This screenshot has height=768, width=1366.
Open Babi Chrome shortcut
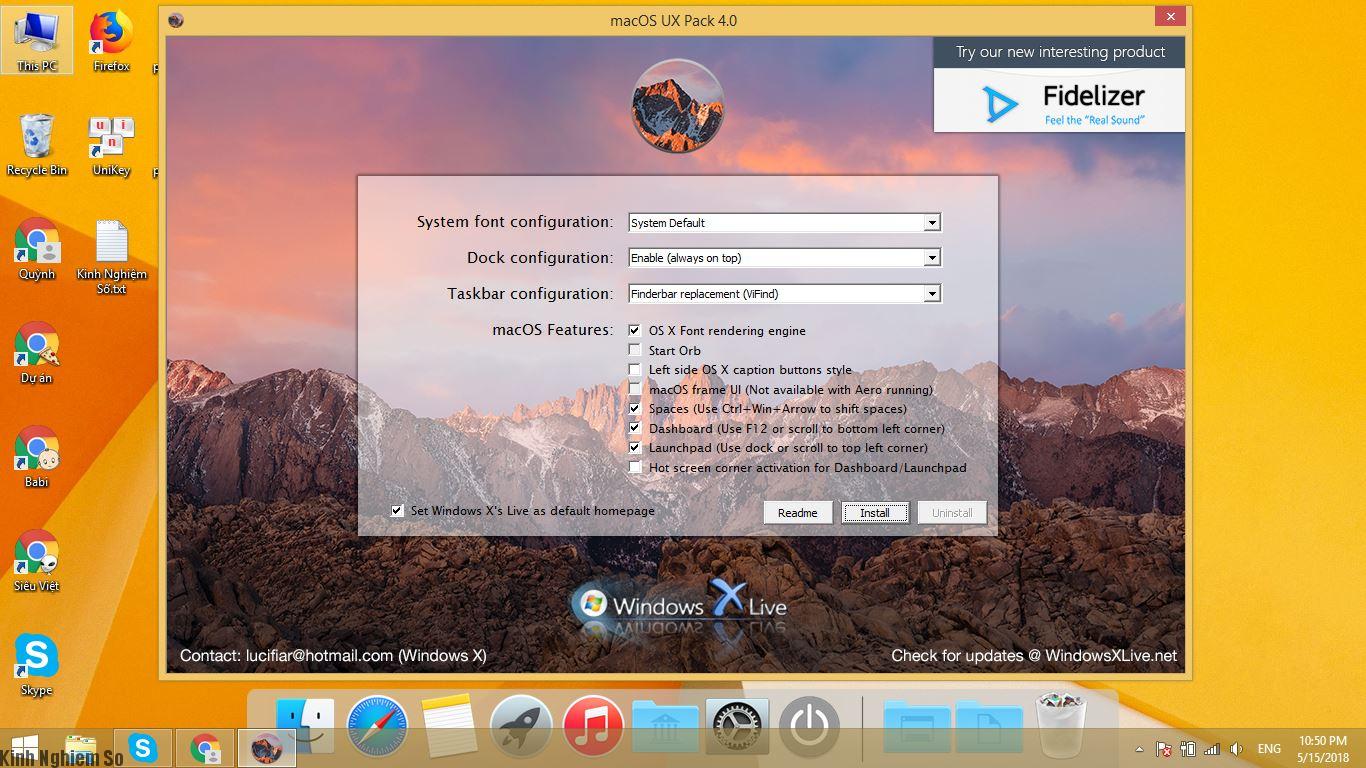point(37,457)
